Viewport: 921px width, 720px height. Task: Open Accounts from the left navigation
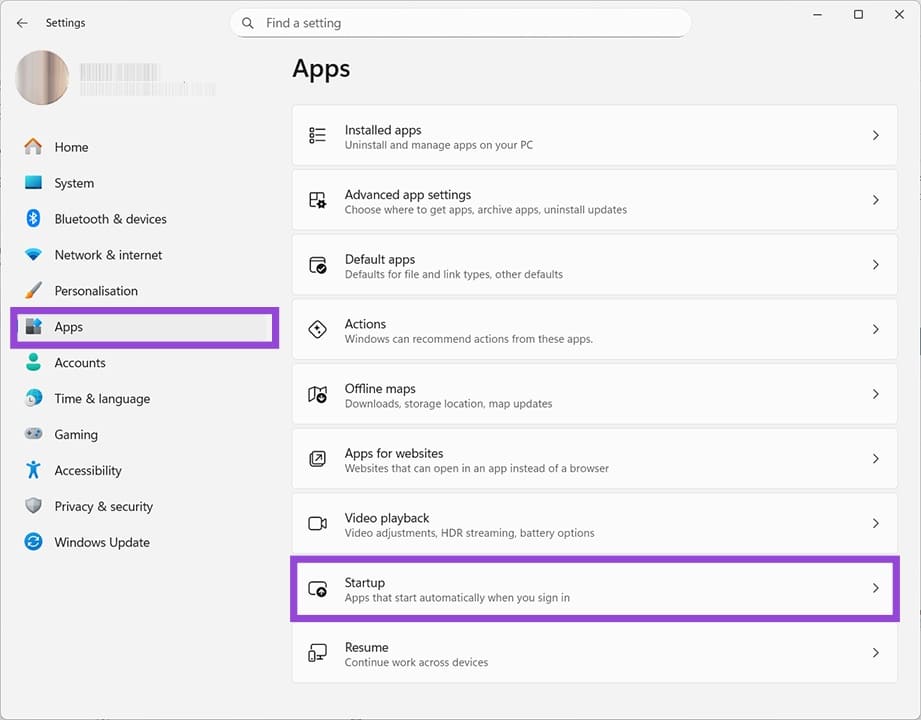pyautogui.click(x=80, y=363)
